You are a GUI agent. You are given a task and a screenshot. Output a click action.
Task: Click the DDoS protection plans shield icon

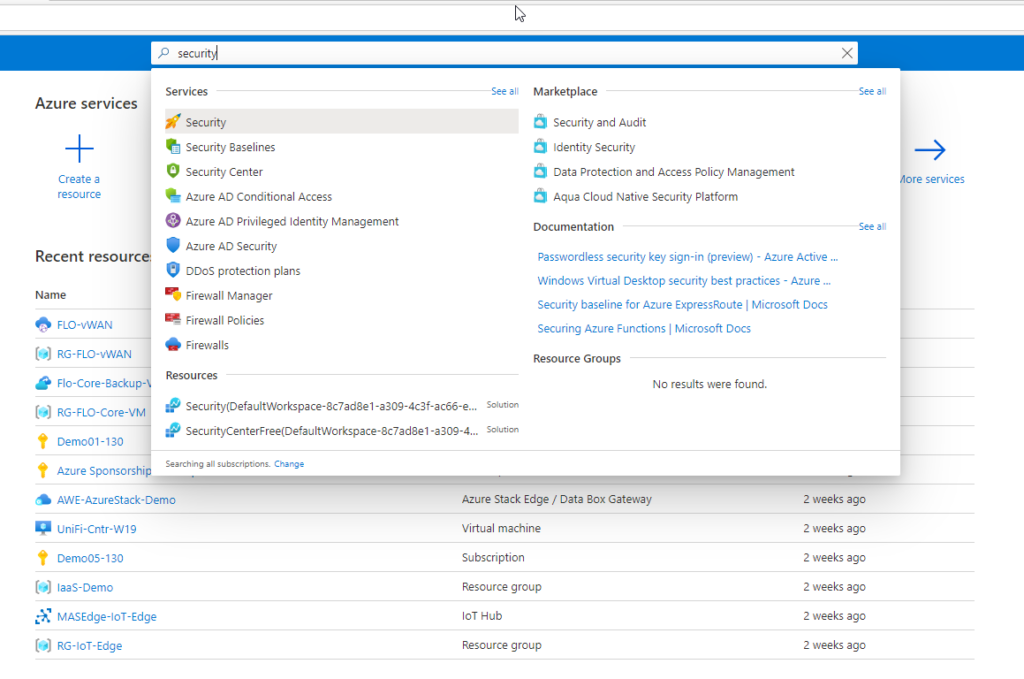173,271
